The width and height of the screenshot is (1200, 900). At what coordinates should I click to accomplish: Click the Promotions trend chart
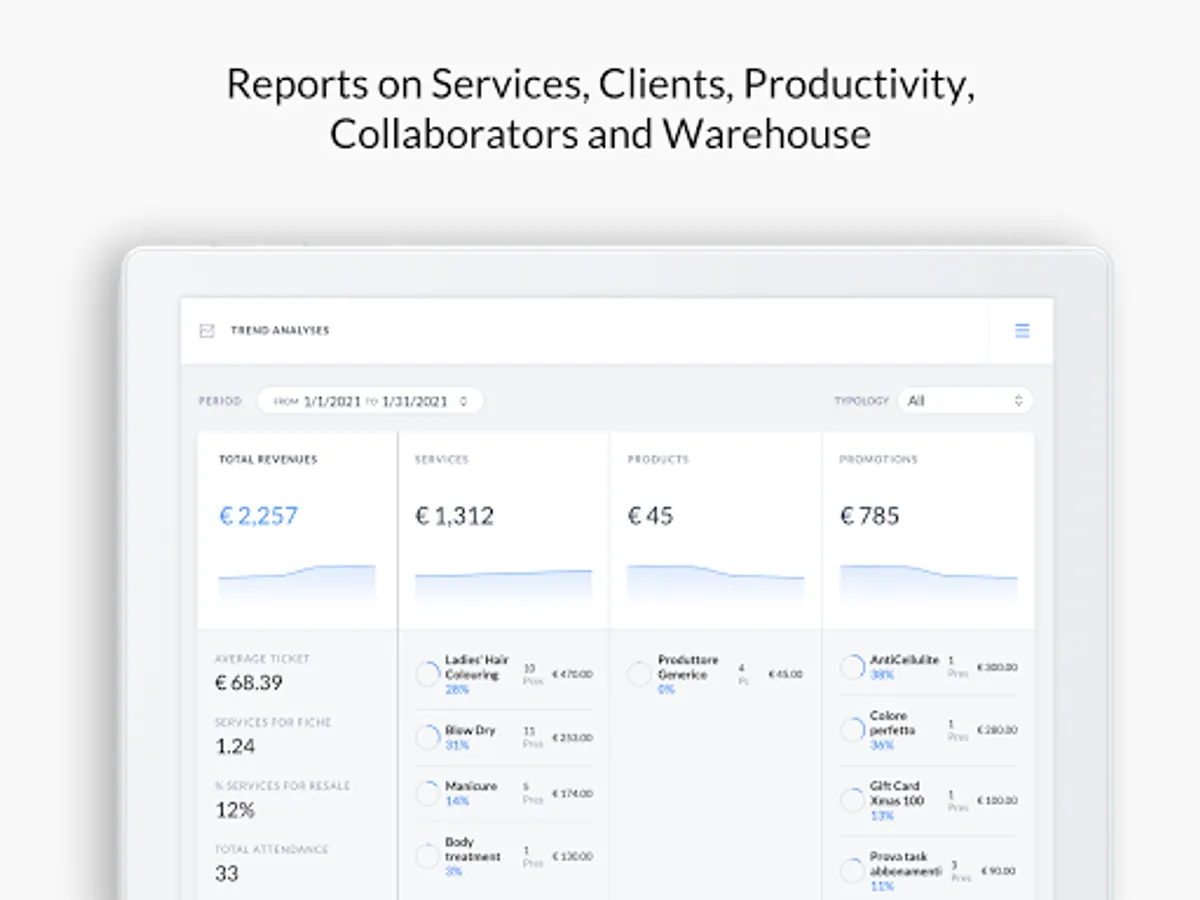click(928, 582)
